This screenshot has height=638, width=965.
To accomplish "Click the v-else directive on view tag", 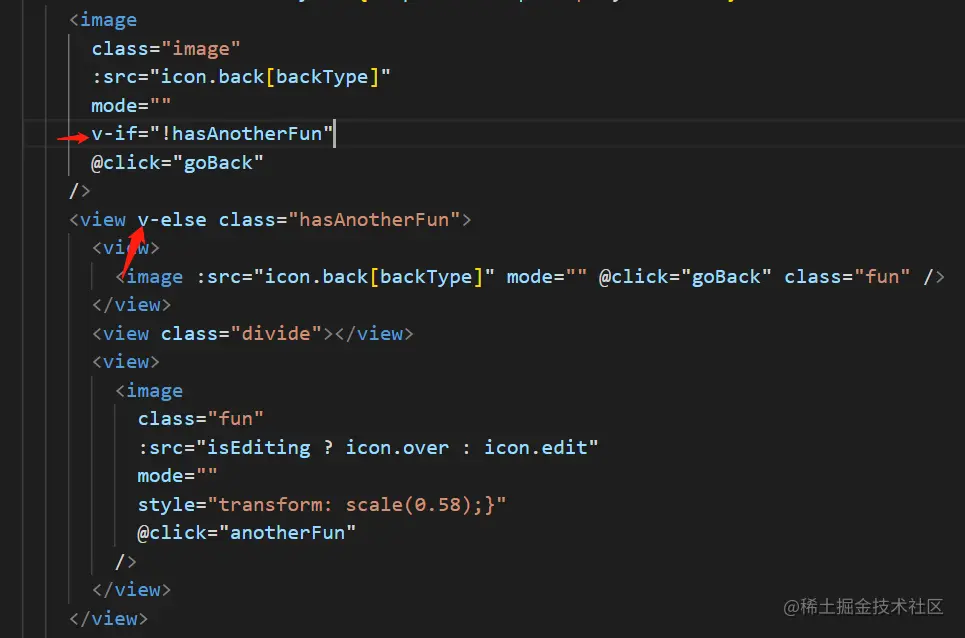I will 172,220.
